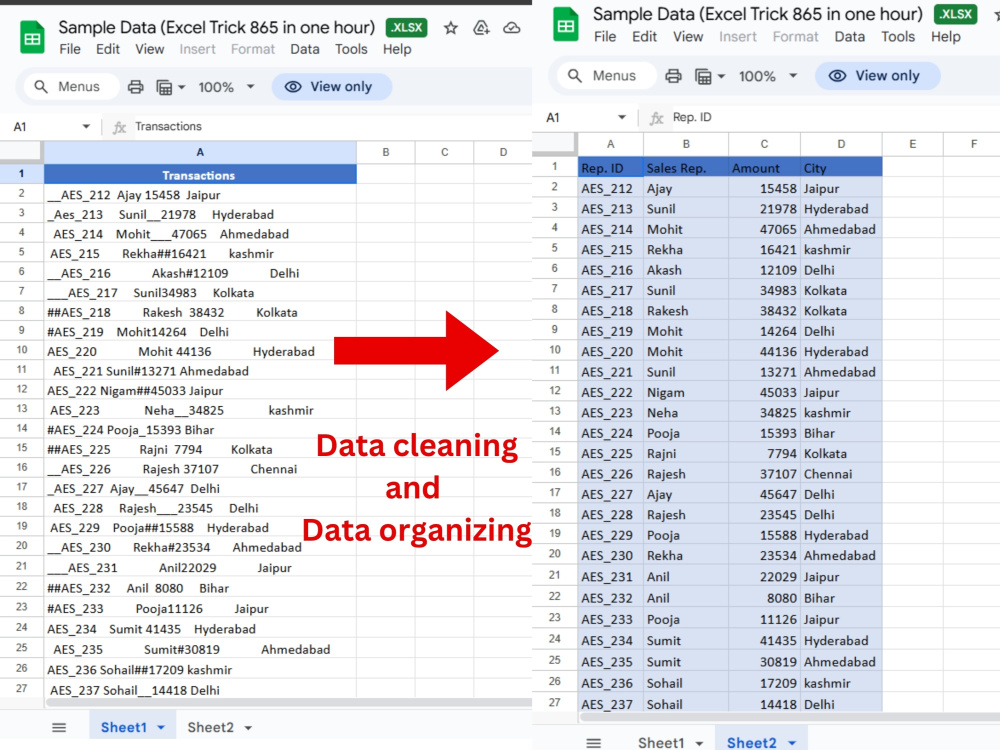The image size is (1000, 750).
Task: Open Sheet1 tab dropdown arrow, right window
Action: pos(700,743)
